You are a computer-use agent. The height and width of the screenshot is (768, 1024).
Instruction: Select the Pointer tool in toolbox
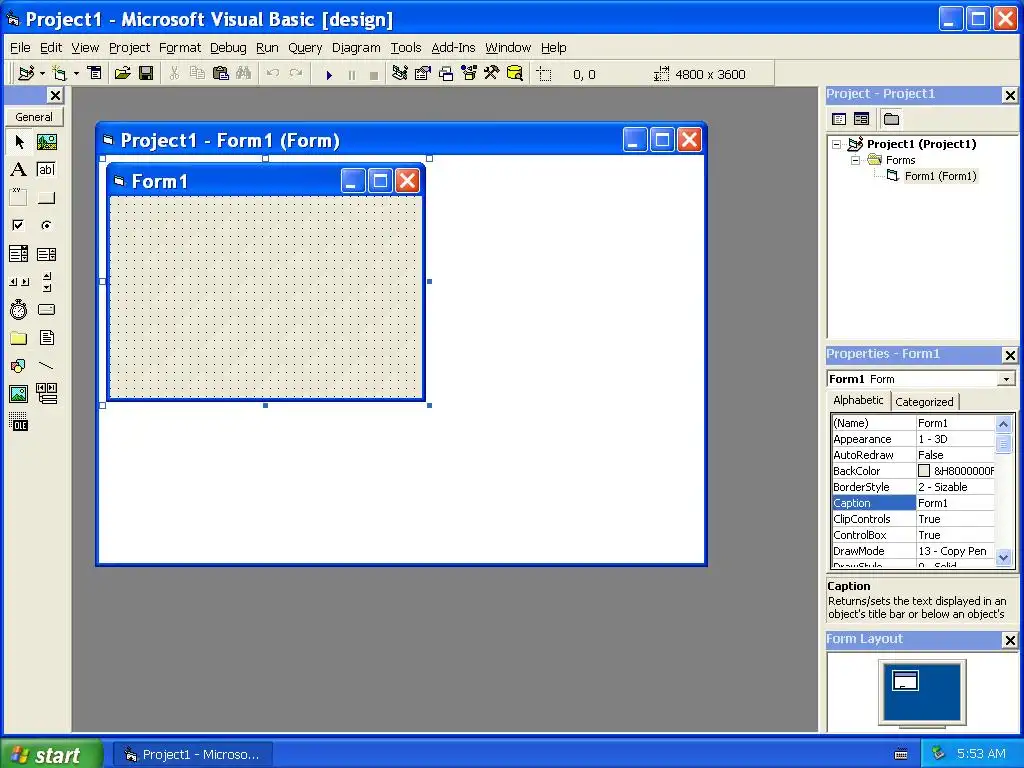pos(19,142)
